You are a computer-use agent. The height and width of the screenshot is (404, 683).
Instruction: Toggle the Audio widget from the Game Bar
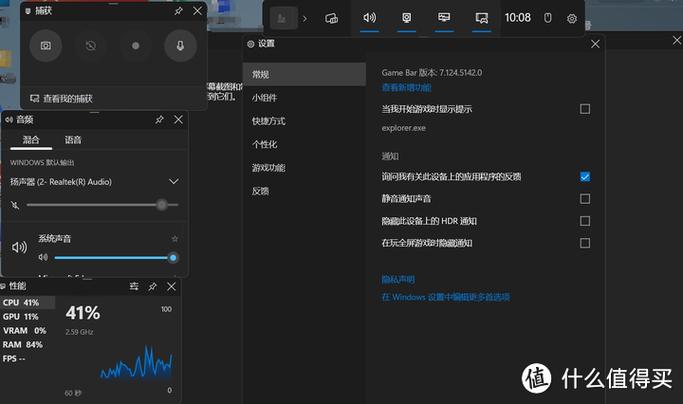(369, 18)
